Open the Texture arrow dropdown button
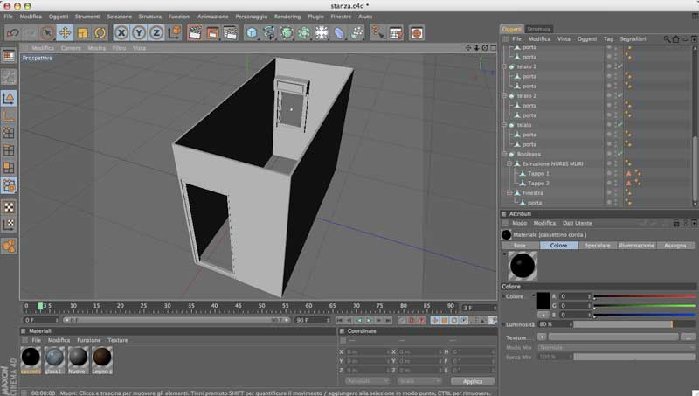This screenshot has width=699, height=396. point(542,337)
